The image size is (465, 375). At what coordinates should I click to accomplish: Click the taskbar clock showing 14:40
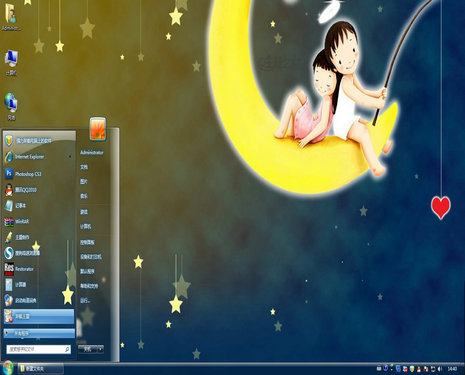(x=452, y=369)
